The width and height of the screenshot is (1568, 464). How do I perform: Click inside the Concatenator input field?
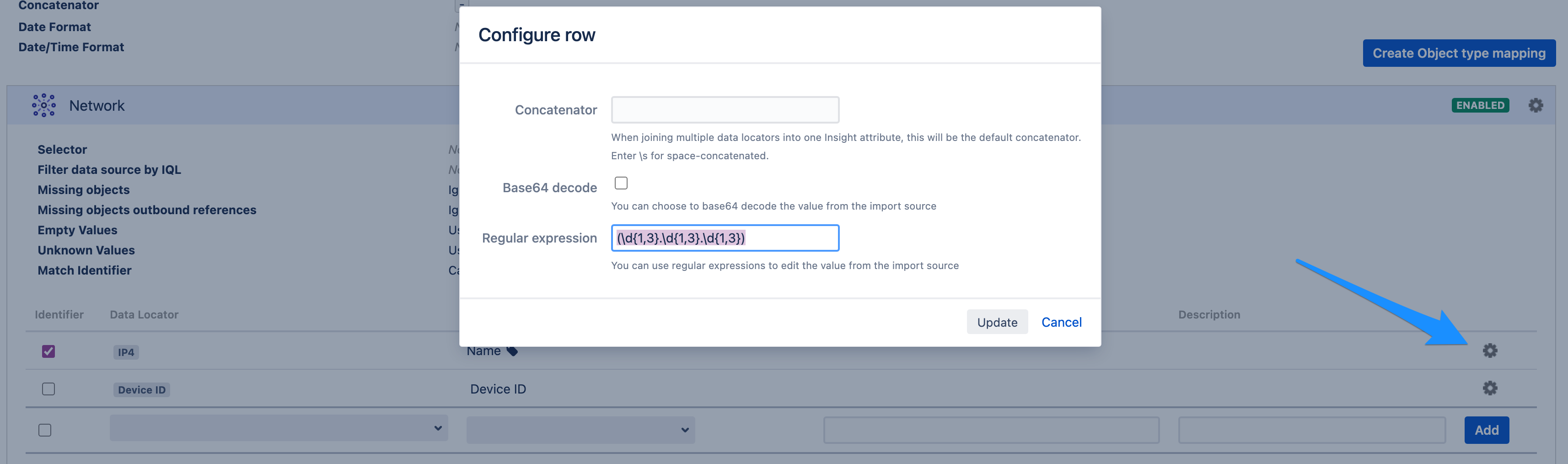click(x=725, y=110)
